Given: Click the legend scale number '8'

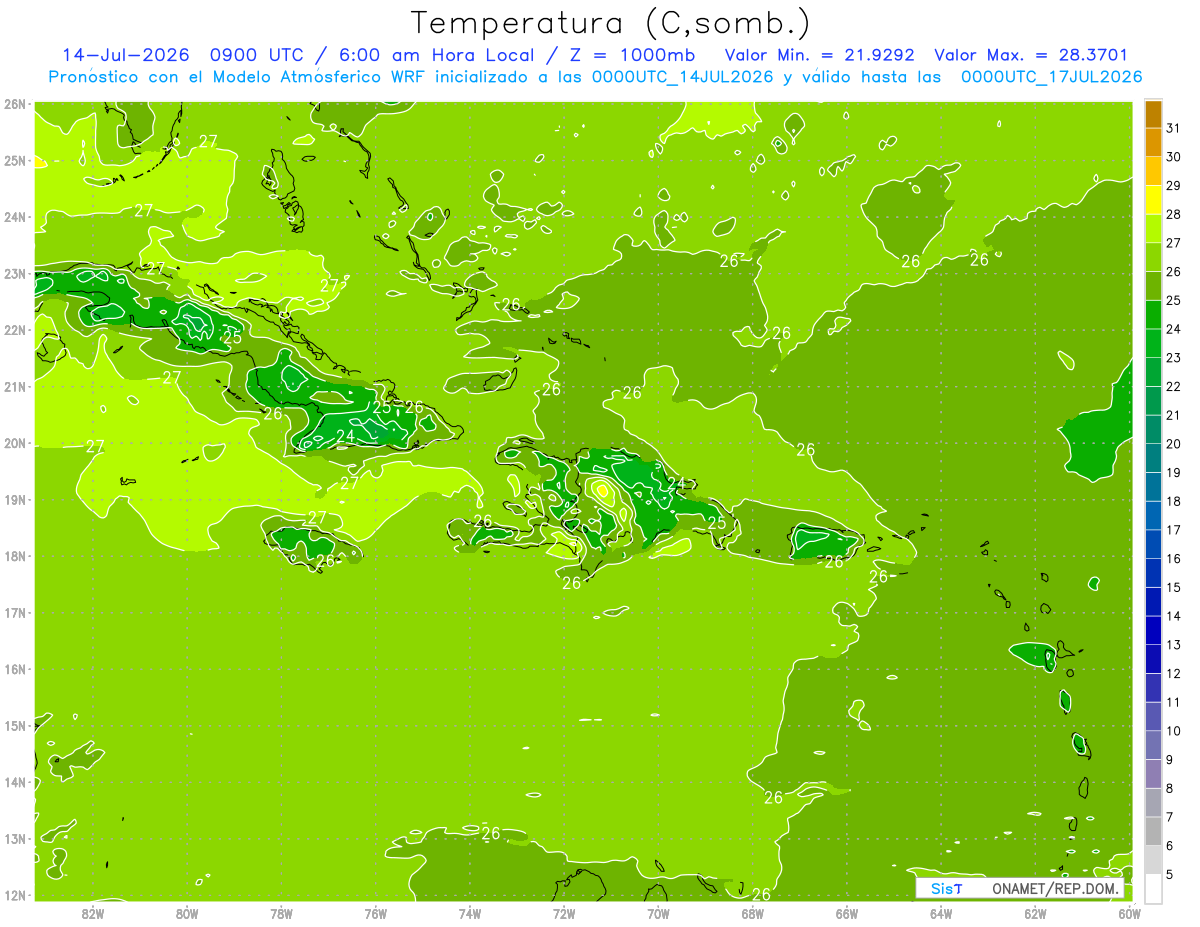Looking at the screenshot, I should click(1171, 788).
